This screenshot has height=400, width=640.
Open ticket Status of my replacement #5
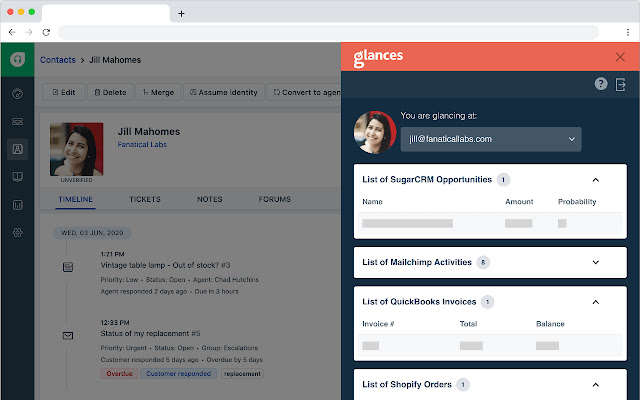(x=150, y=333)
